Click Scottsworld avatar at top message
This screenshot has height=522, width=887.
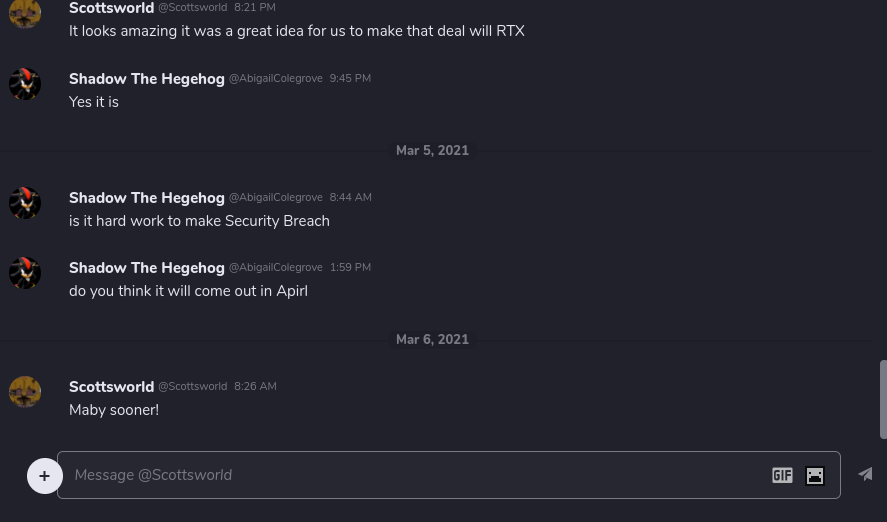(25, 13)
